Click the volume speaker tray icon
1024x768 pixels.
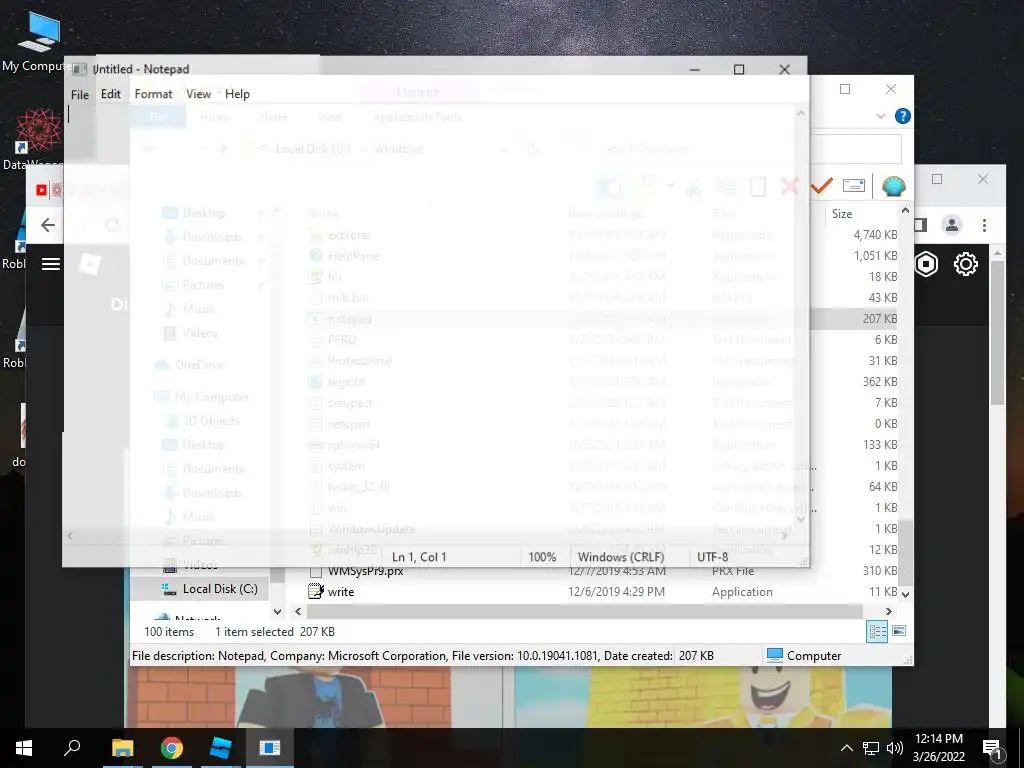(895, 748)
